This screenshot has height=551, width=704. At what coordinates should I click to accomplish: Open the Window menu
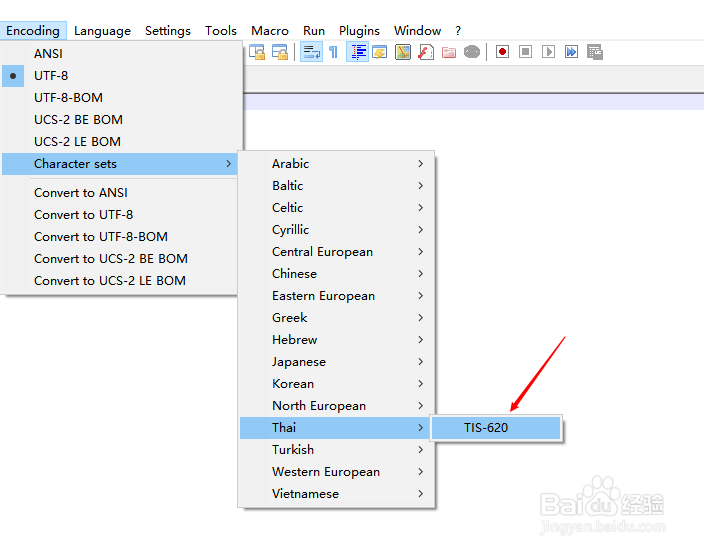click(417, 31)
